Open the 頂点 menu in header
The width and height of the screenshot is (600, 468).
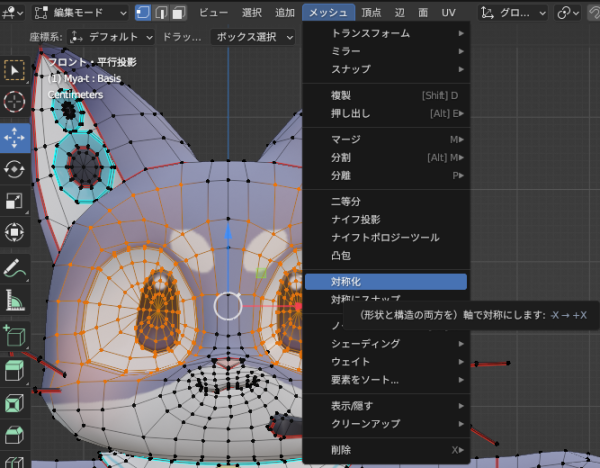(371, 13)
